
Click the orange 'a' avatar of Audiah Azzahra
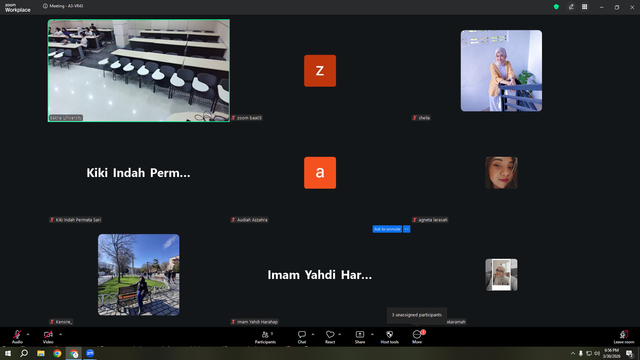pyautogui.click(x=320, y=173)
